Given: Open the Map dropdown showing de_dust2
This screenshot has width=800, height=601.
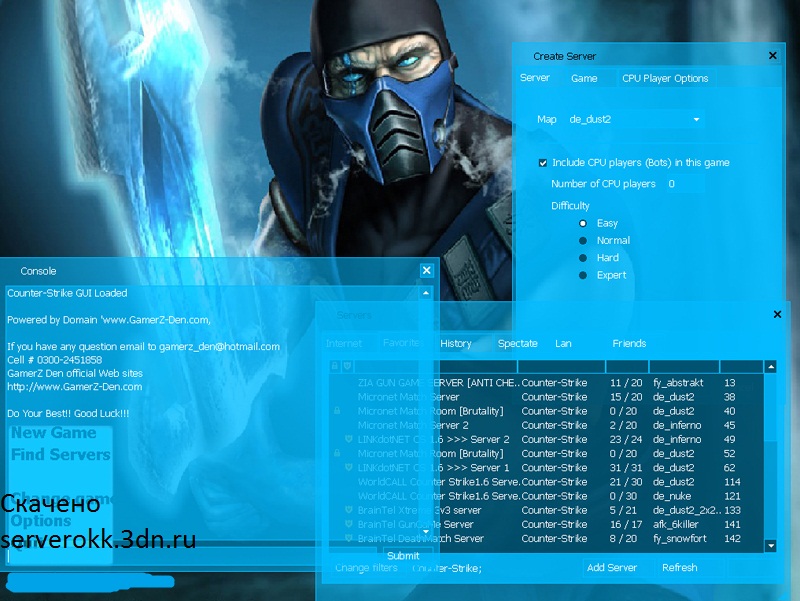Looking at the screenshot, I should pos(635,119).
